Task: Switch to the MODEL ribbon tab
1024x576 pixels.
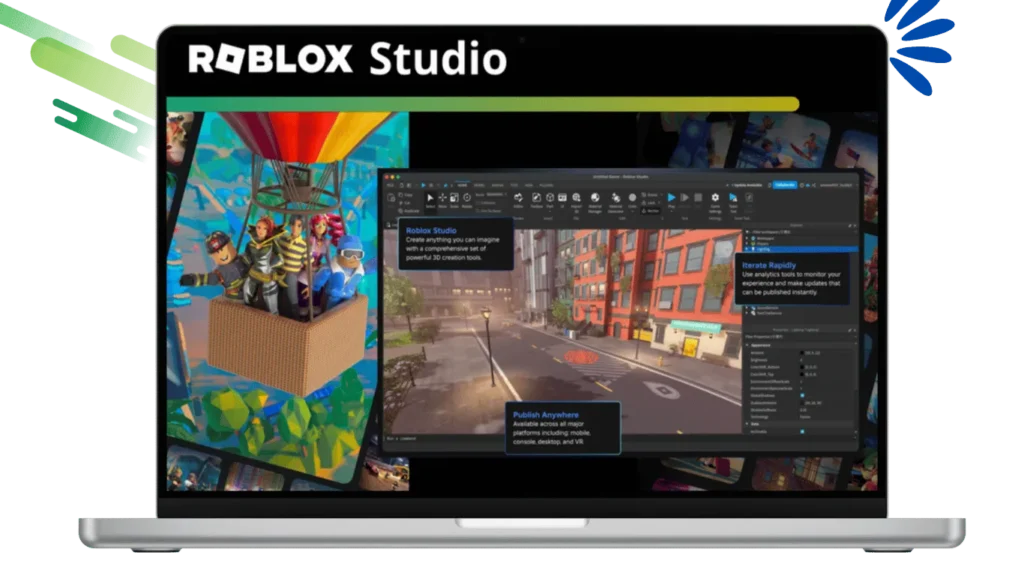Action: tap(480, 185)
